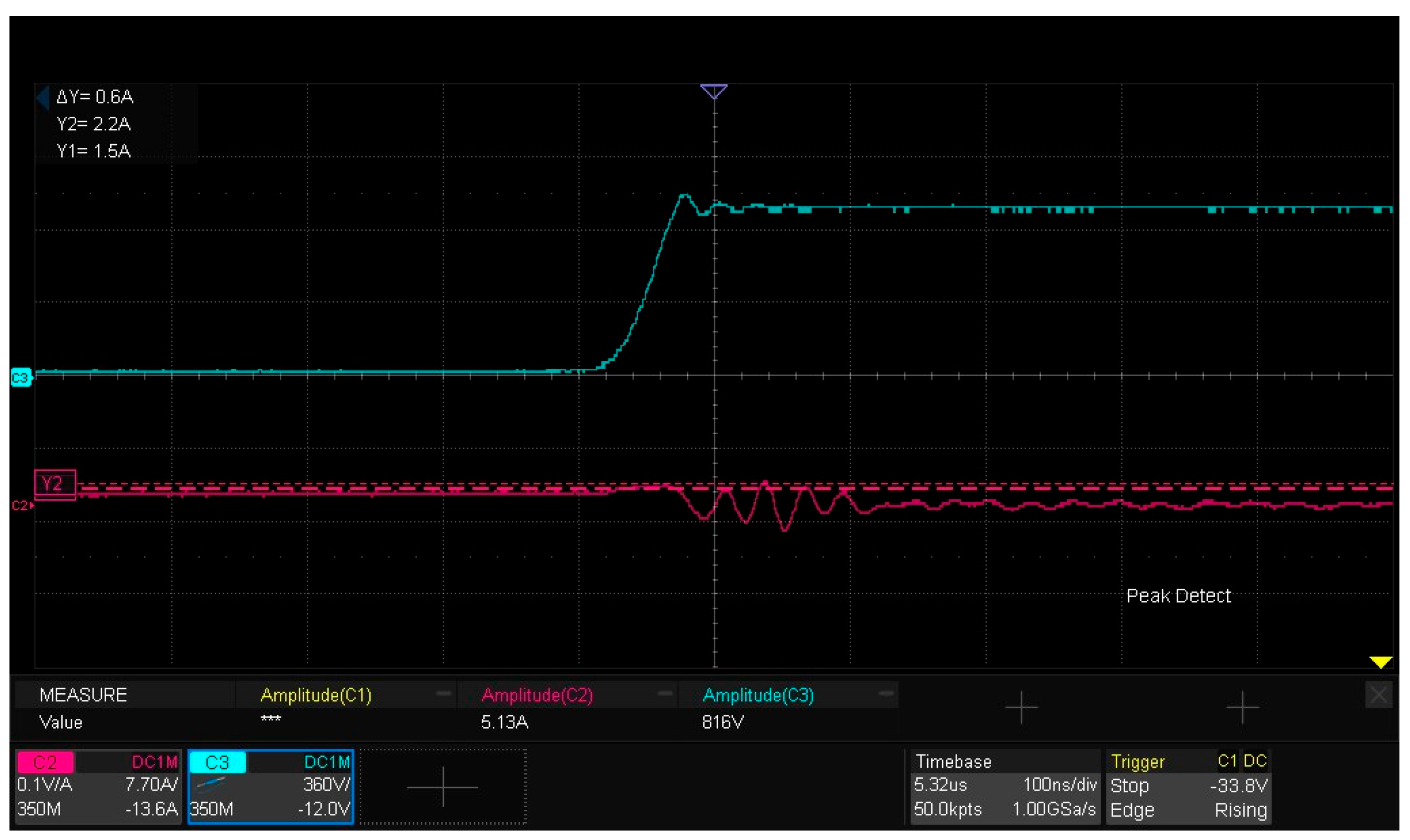
Task: Click the plus box to add channel
Action: tap(442, 786)
